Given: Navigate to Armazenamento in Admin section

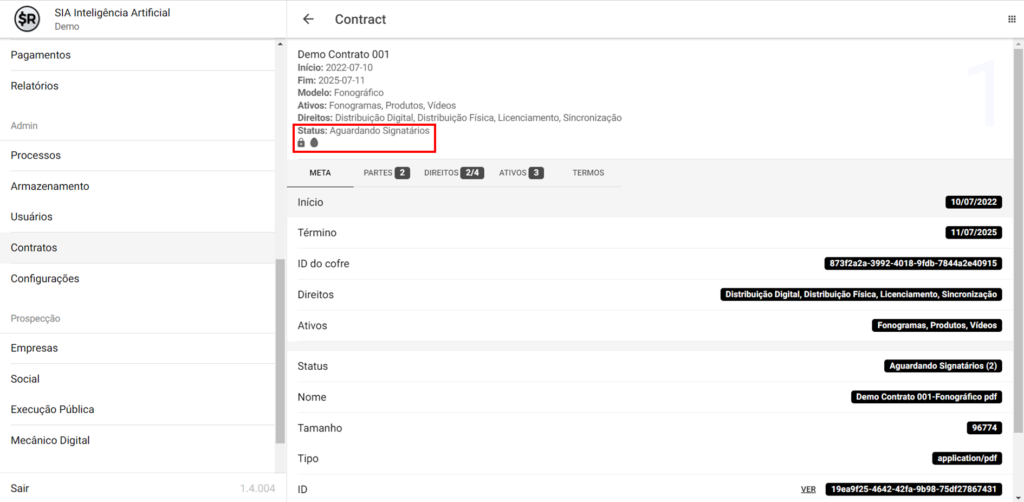Looking at the screenshot, I should tap(50, 186).
